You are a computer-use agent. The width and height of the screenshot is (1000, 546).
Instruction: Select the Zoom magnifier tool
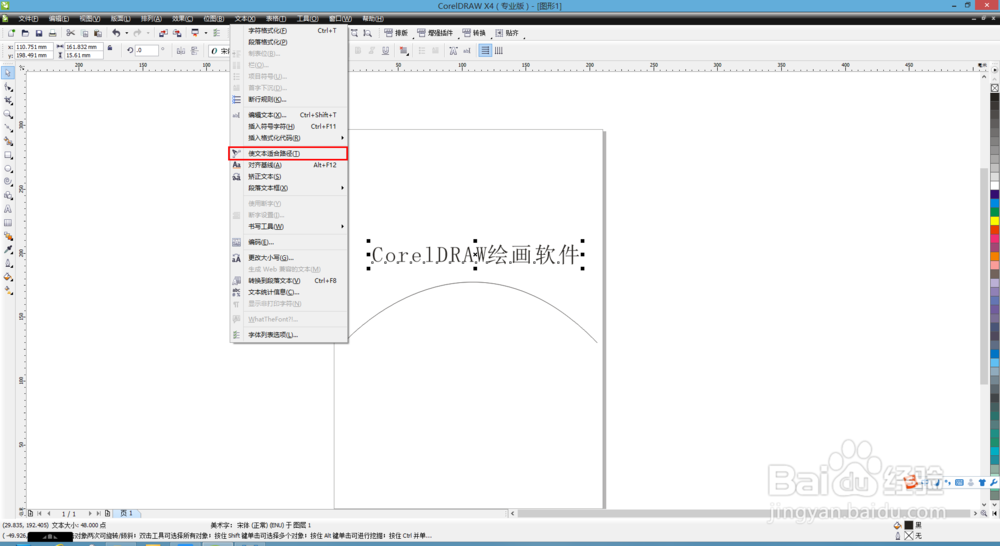(8, 114)
